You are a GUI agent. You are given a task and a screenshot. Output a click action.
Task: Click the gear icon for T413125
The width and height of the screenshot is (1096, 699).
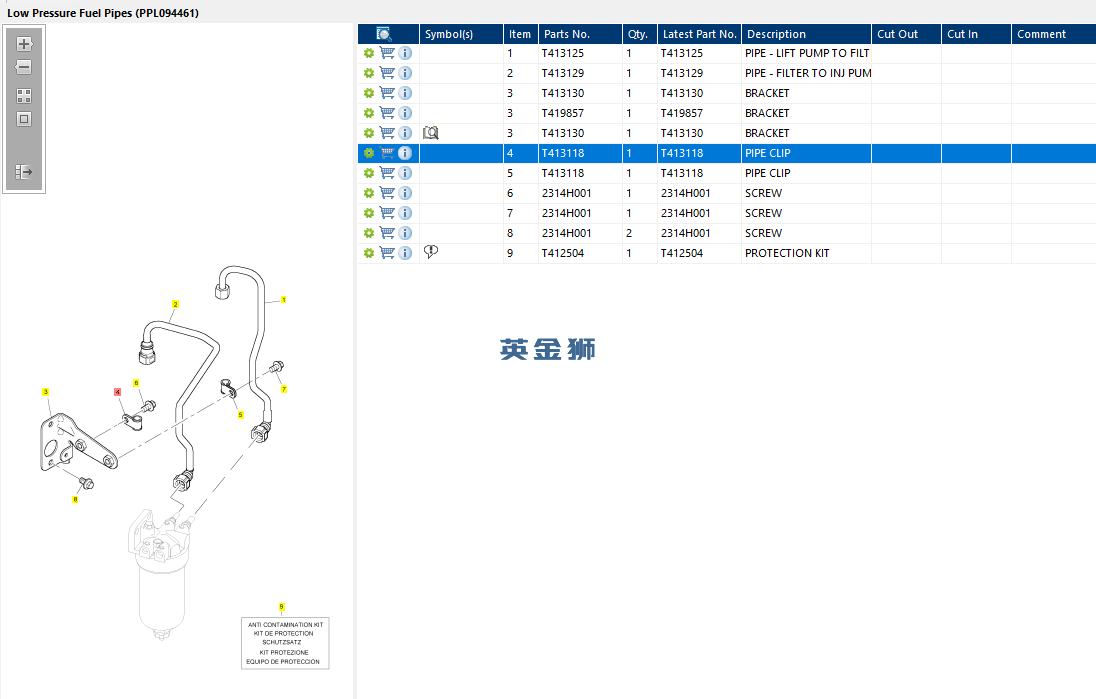(x=368, y=53)
